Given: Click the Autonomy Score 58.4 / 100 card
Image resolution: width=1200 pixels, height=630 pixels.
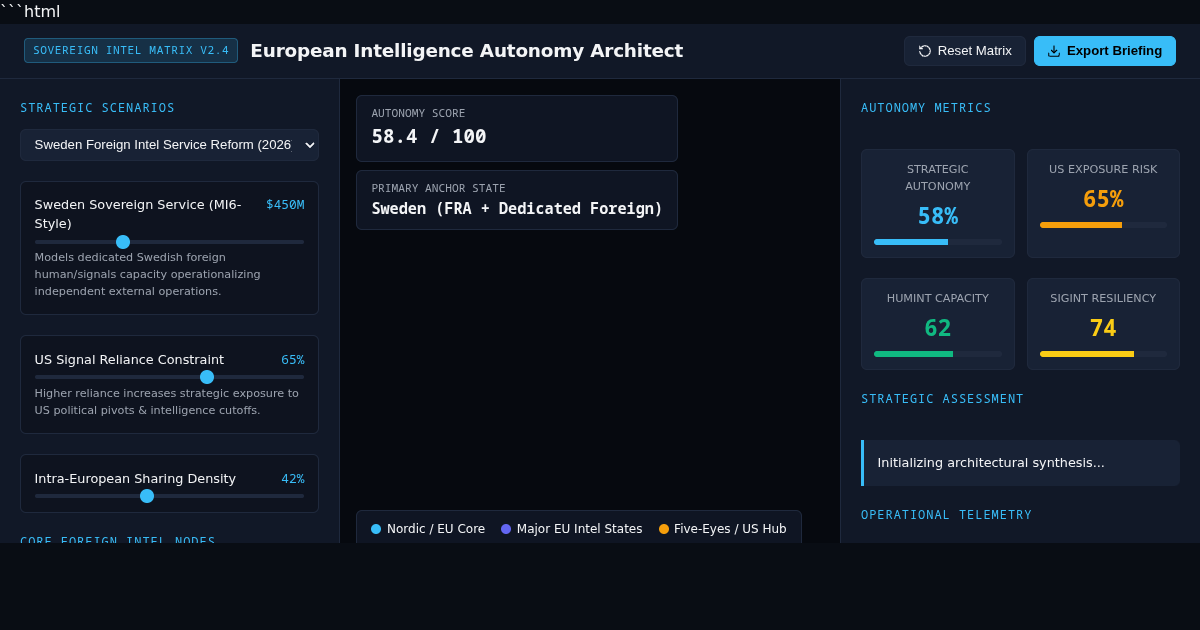Looking at the screenshot, I should pos(517,128).
